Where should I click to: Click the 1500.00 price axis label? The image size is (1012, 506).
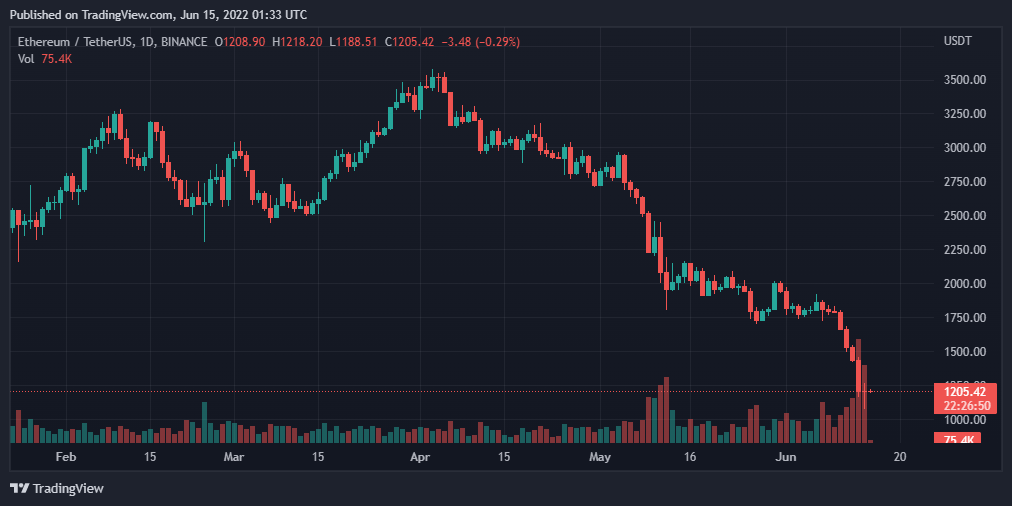click(964, 352)
